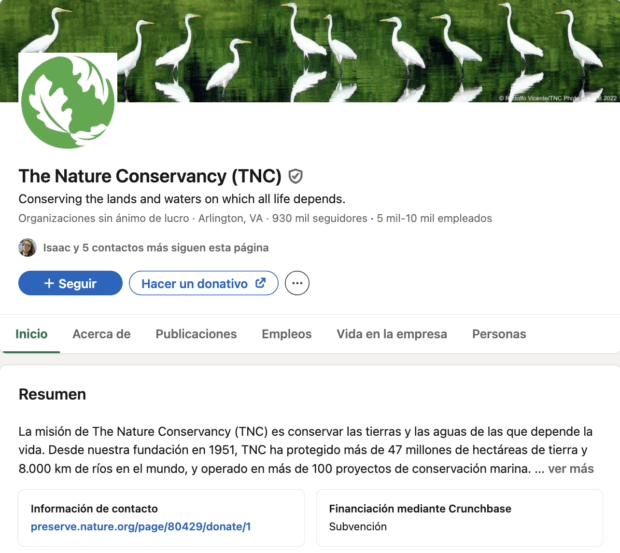
Task: Open the Publicaciones tab
Action: click(196, 334)
